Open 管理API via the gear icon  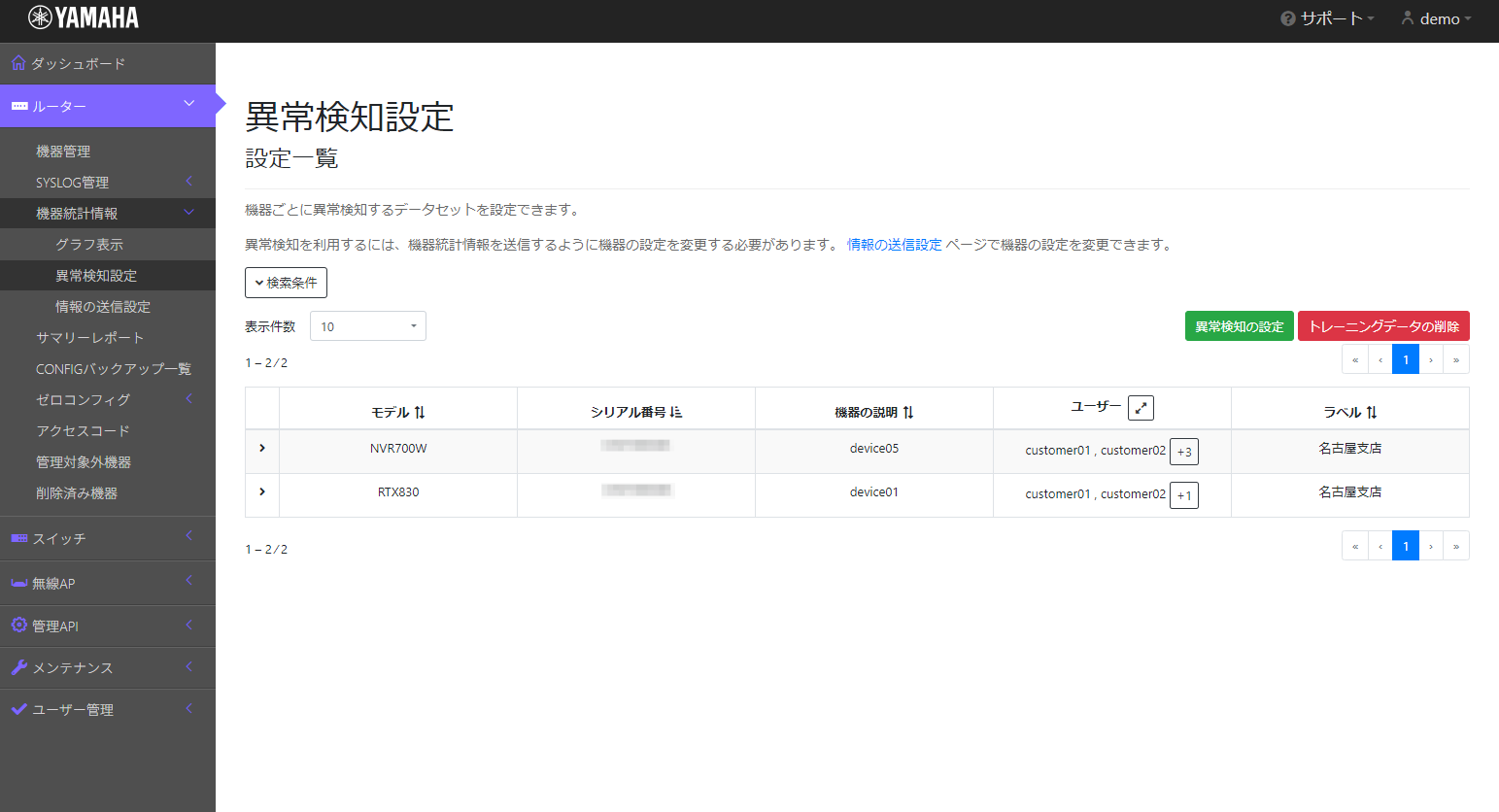click(17, 626)
